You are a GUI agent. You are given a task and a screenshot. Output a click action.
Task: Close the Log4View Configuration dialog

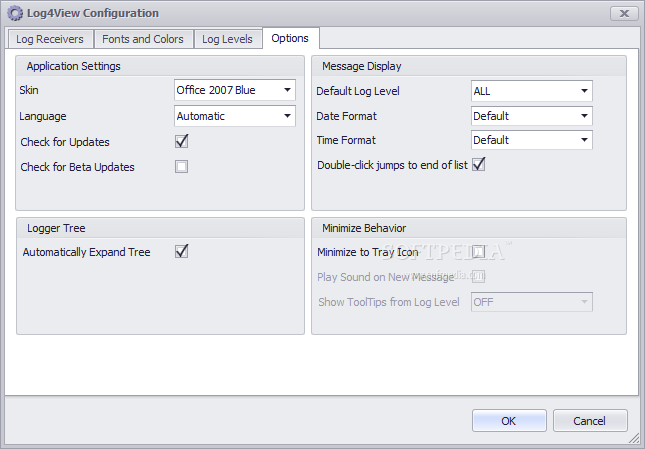coord(624,14)
